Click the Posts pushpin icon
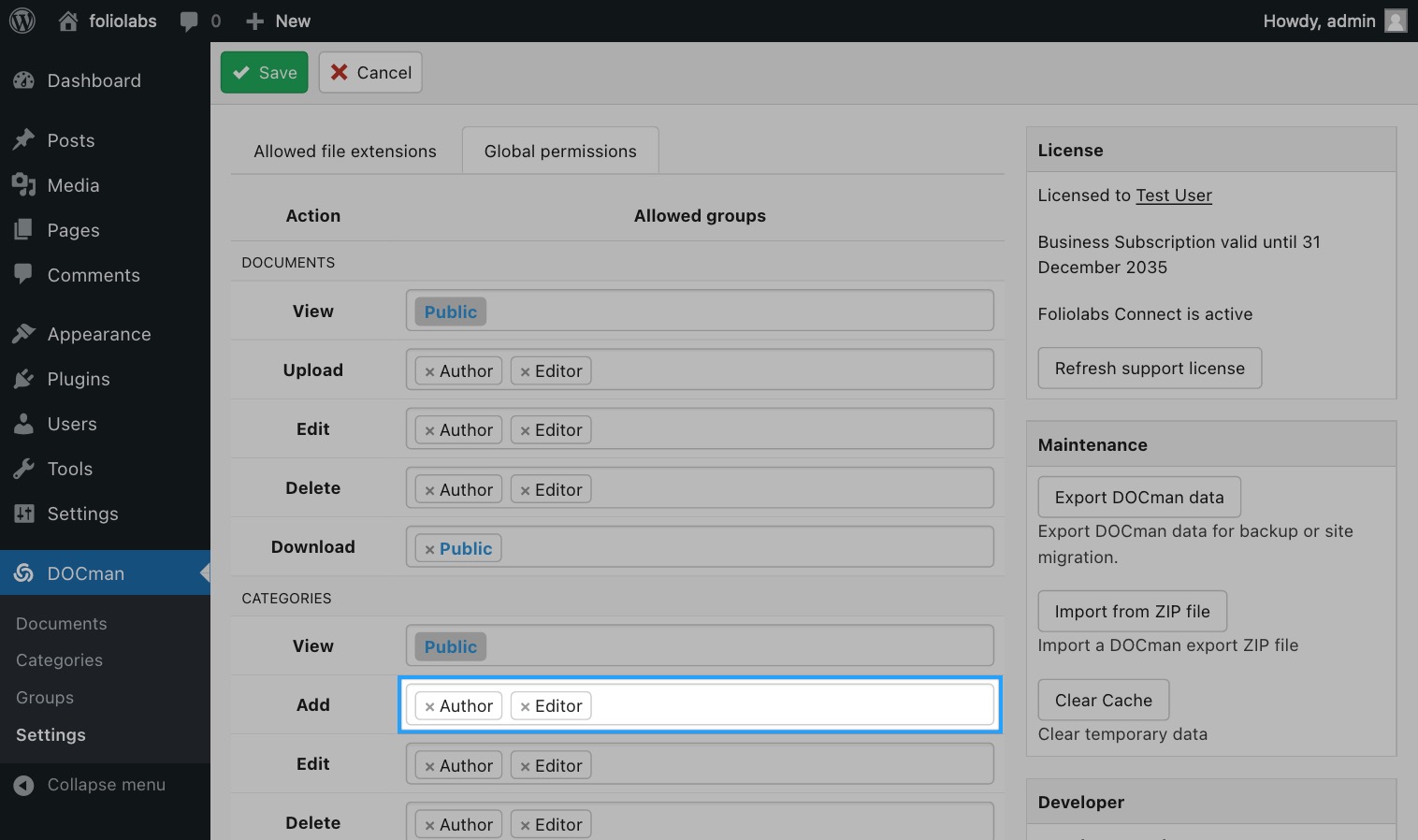Screen dimensions: 1418x840 pyautogui.click(x=24, y=140)
